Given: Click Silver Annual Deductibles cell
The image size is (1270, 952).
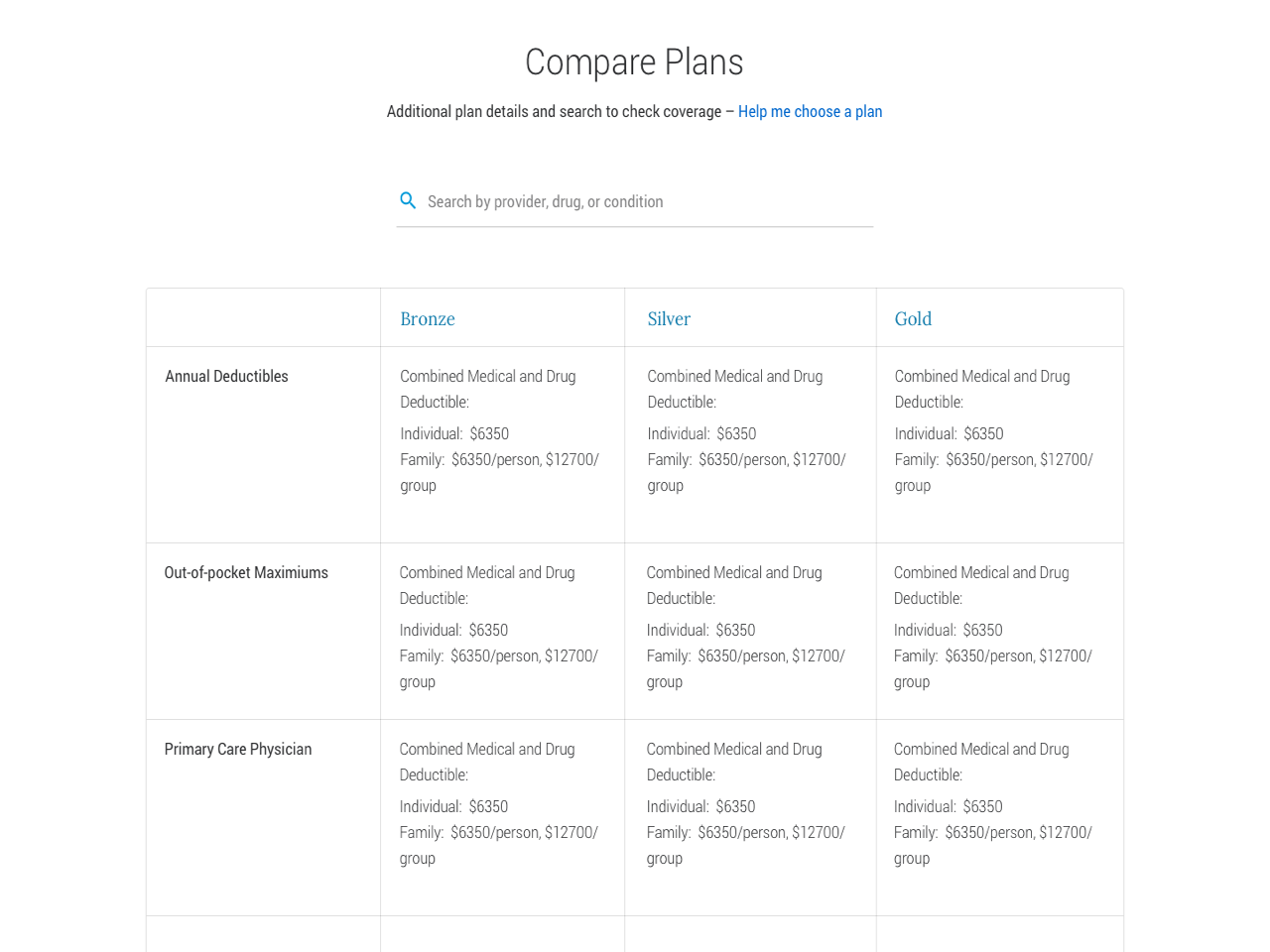Looking at the screenshot, I should tap(750, 445).
